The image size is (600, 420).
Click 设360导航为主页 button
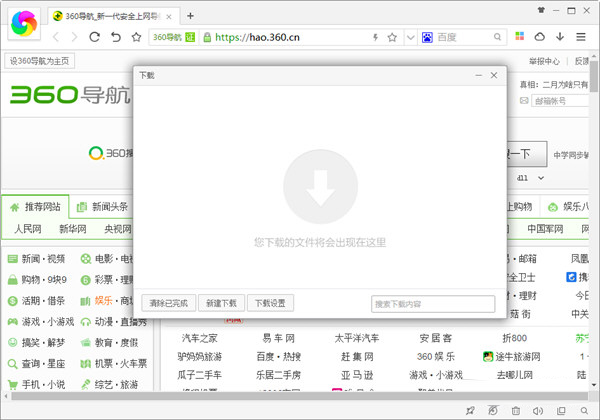coord(39,61)
